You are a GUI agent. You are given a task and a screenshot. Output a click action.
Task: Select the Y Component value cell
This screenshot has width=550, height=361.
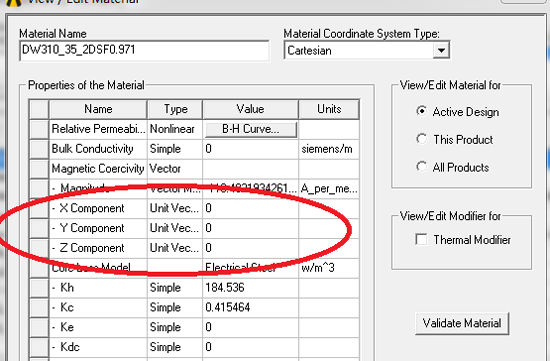click(x=250, y=228)
